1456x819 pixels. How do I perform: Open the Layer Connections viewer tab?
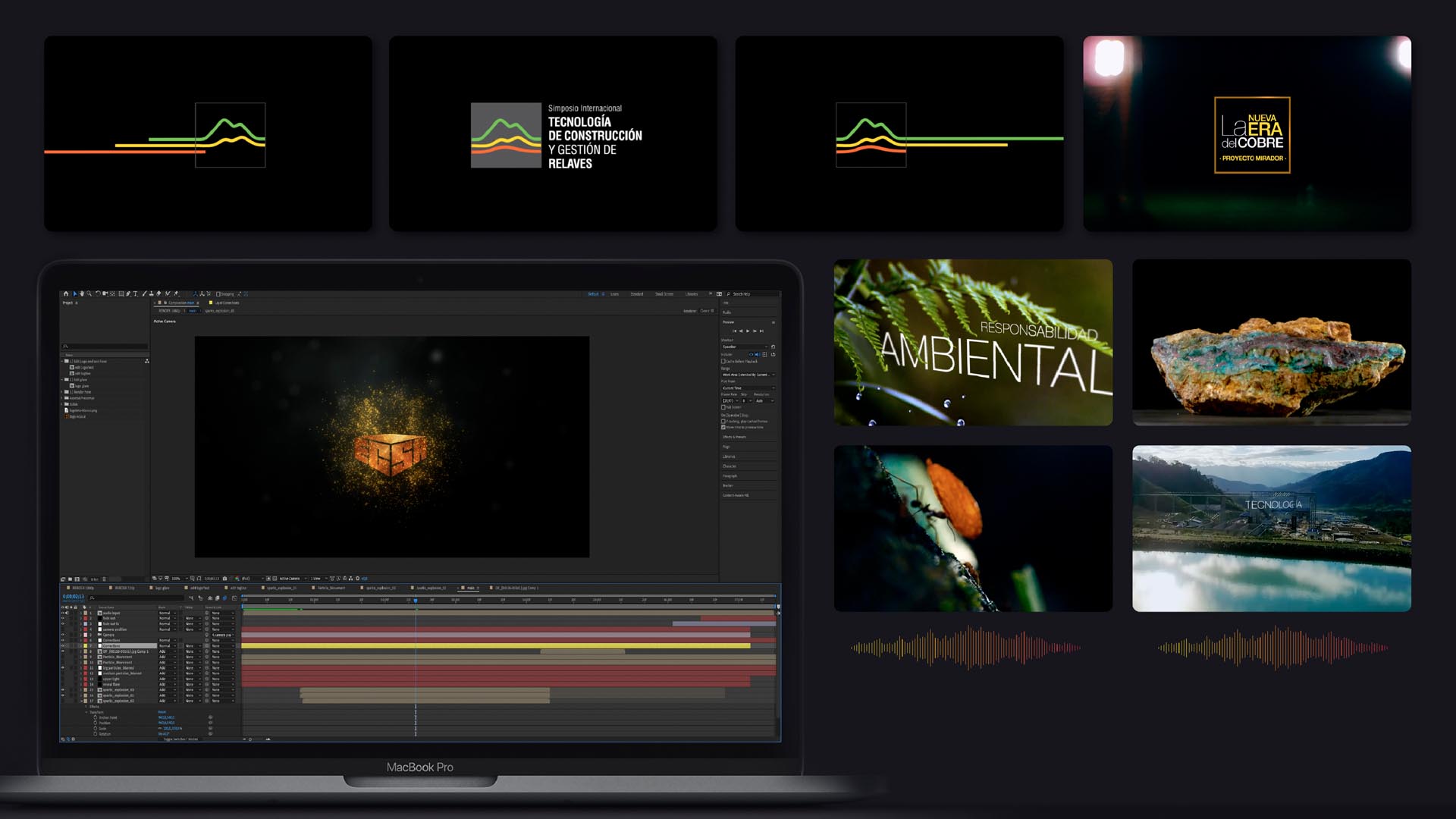(226, 303)
